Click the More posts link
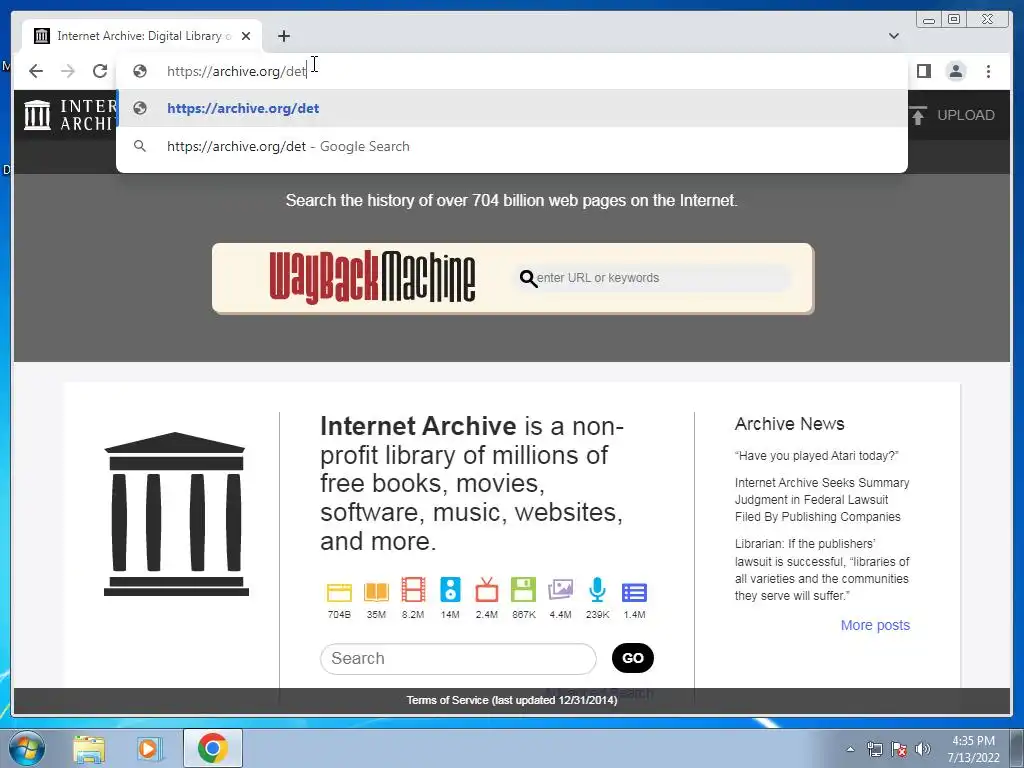The width and height of the screenshot is (1024, 768). click(x=875, y=626)
